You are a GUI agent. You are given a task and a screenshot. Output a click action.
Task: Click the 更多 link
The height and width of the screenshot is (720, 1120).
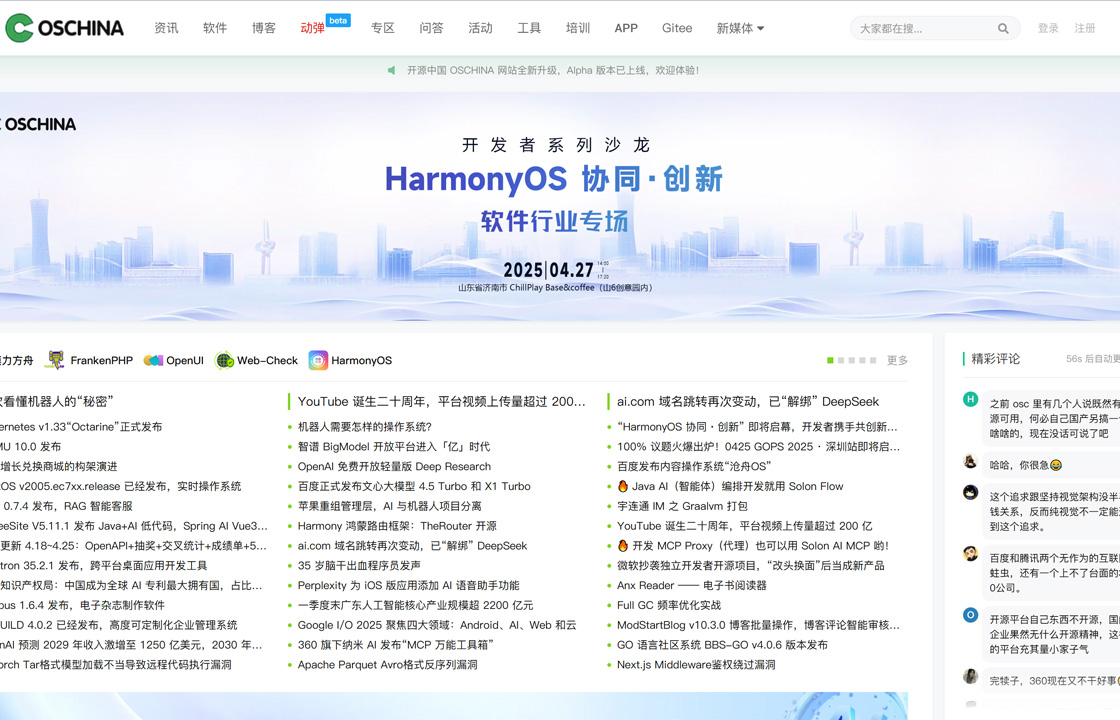point(897,361)
